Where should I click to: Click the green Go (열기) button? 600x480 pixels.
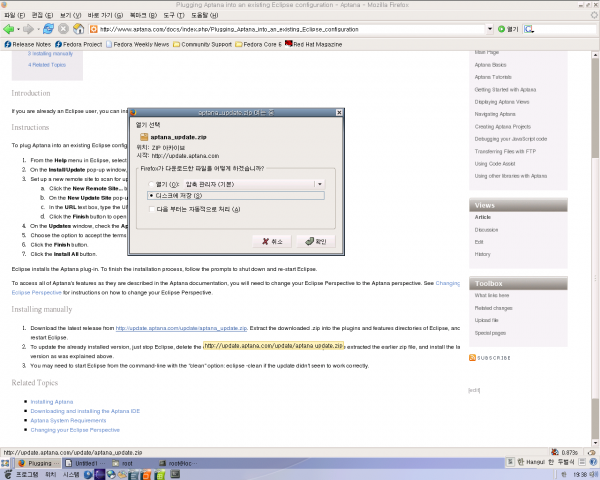(x=508, y=29)
